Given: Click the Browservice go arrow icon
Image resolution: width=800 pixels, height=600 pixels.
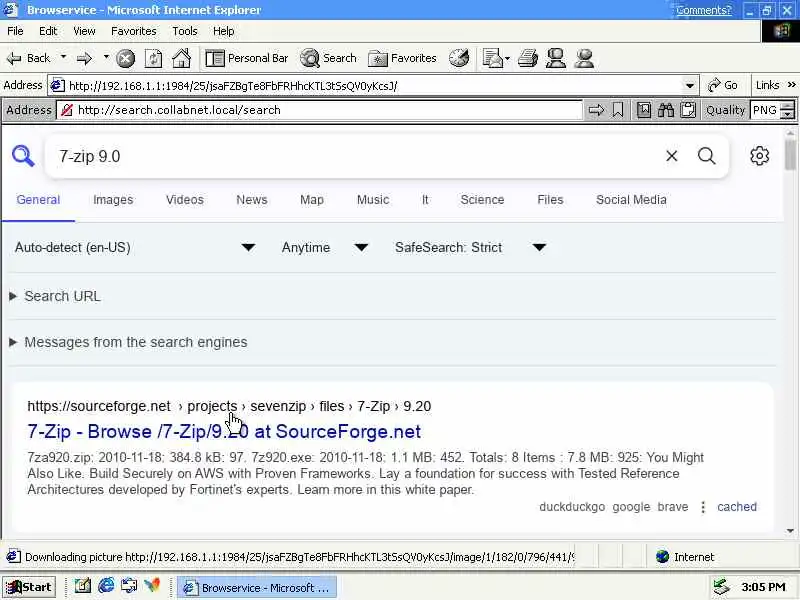Looking at the screenshot, I should (596, 110).
